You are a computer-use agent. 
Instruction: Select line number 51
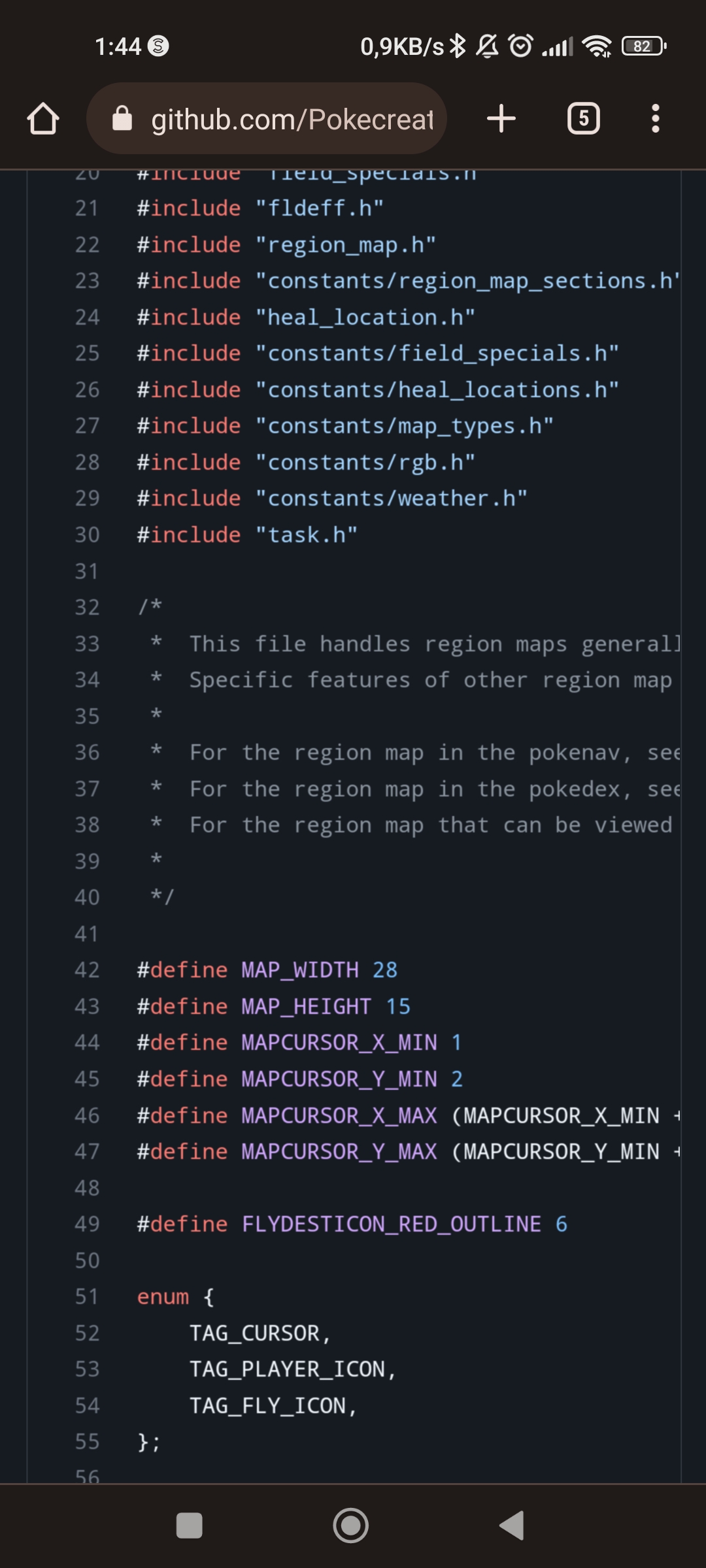(x=87, y=1296)
